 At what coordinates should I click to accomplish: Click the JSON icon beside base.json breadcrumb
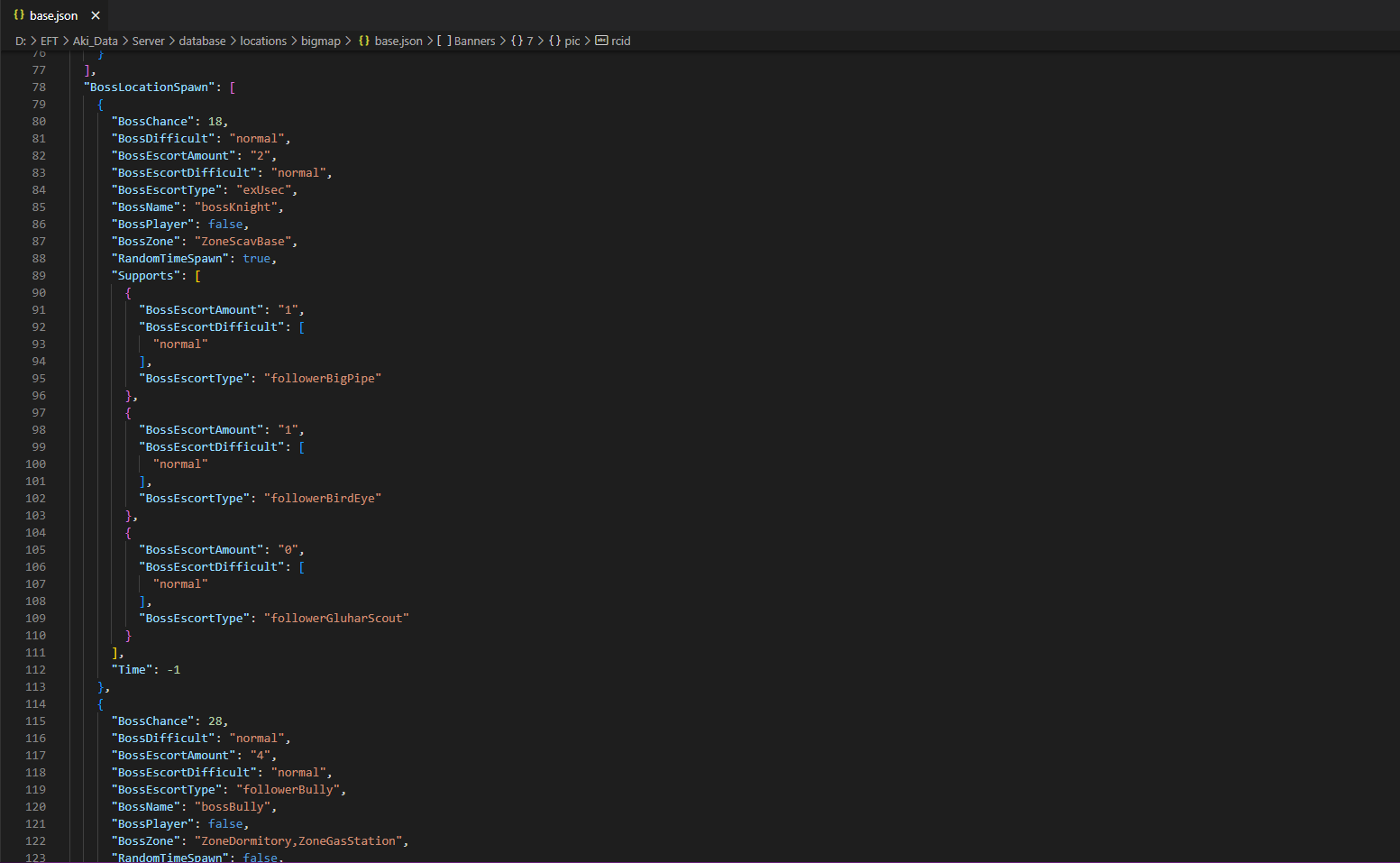364,41
